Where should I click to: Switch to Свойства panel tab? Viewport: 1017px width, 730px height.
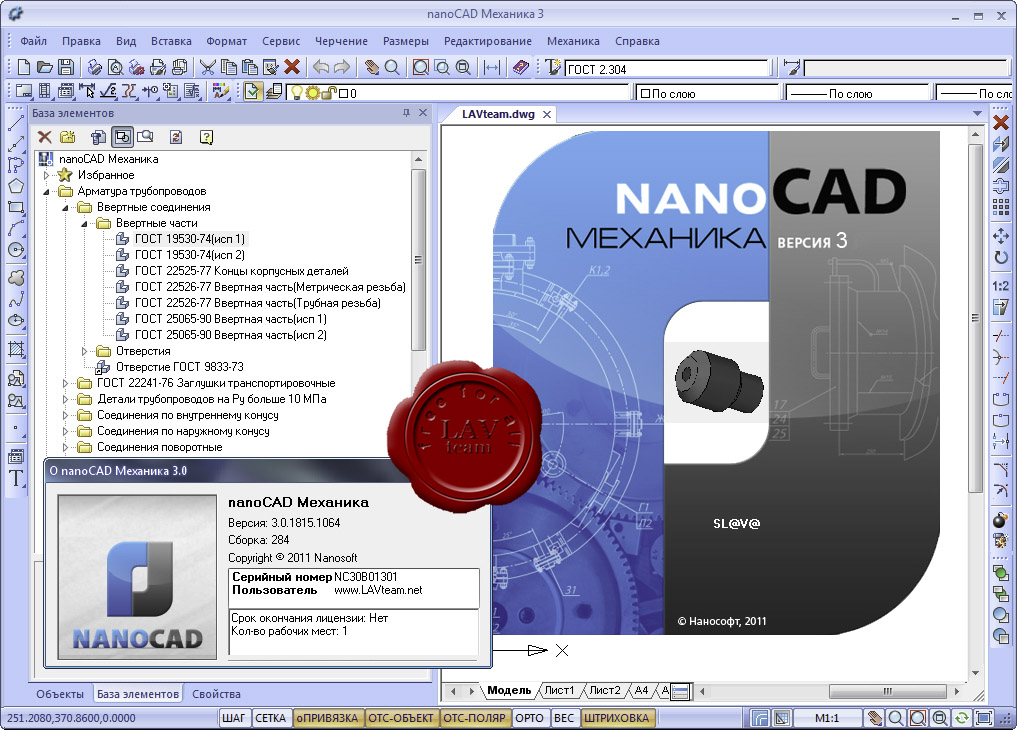click(216, 694)
